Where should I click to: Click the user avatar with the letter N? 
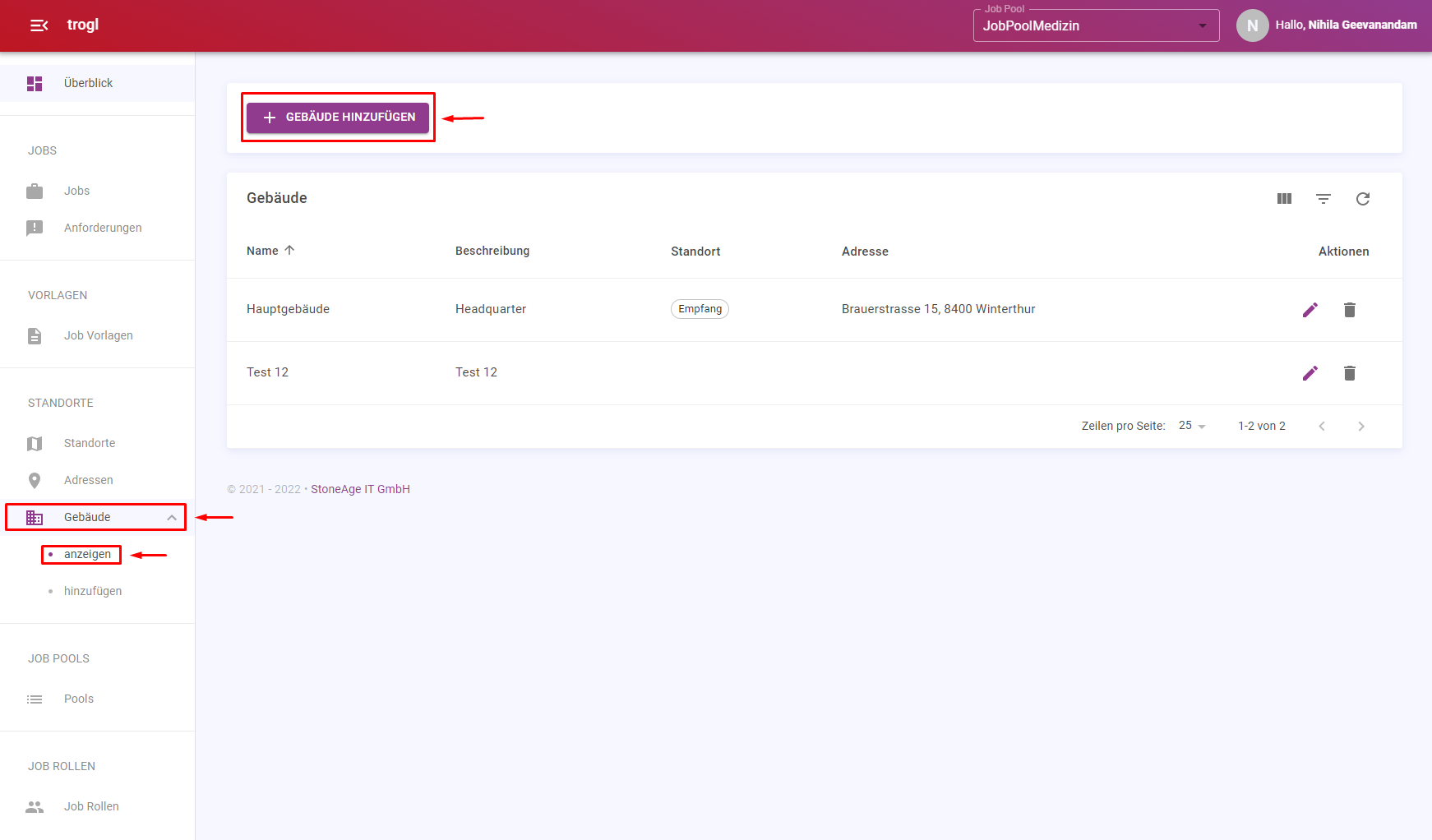[x=1252, y=25]
